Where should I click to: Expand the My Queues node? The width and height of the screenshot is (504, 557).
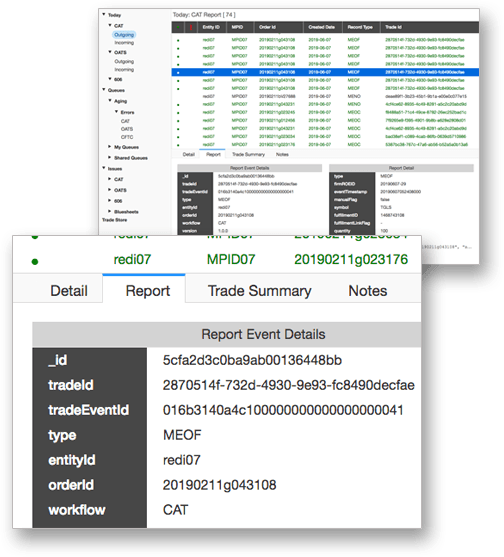coord(110,146)
